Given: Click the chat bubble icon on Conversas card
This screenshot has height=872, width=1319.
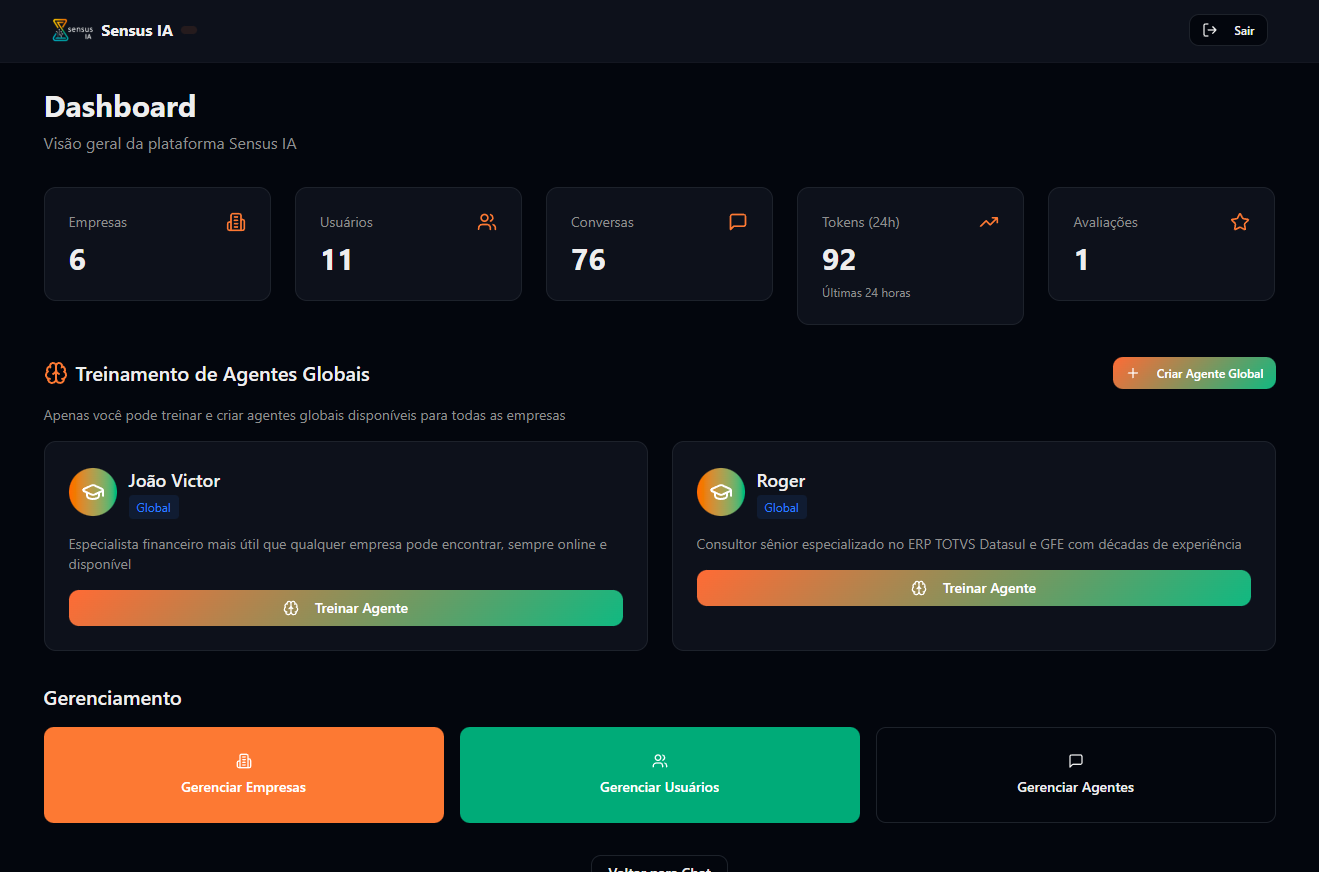Looking at the screenshot, I should tap(738, 222).
